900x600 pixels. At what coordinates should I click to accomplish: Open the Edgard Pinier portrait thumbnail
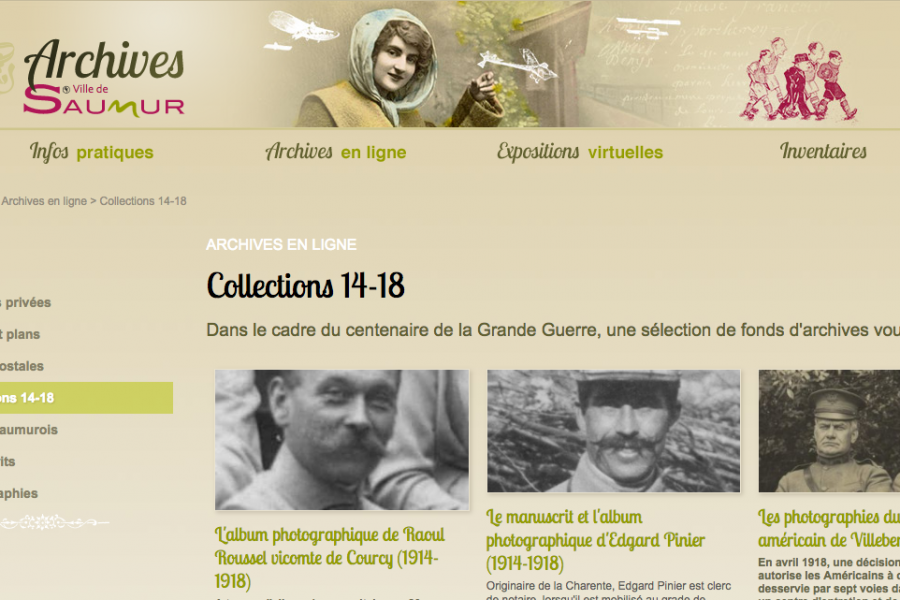pyautogui.click(x=614, y=431)
